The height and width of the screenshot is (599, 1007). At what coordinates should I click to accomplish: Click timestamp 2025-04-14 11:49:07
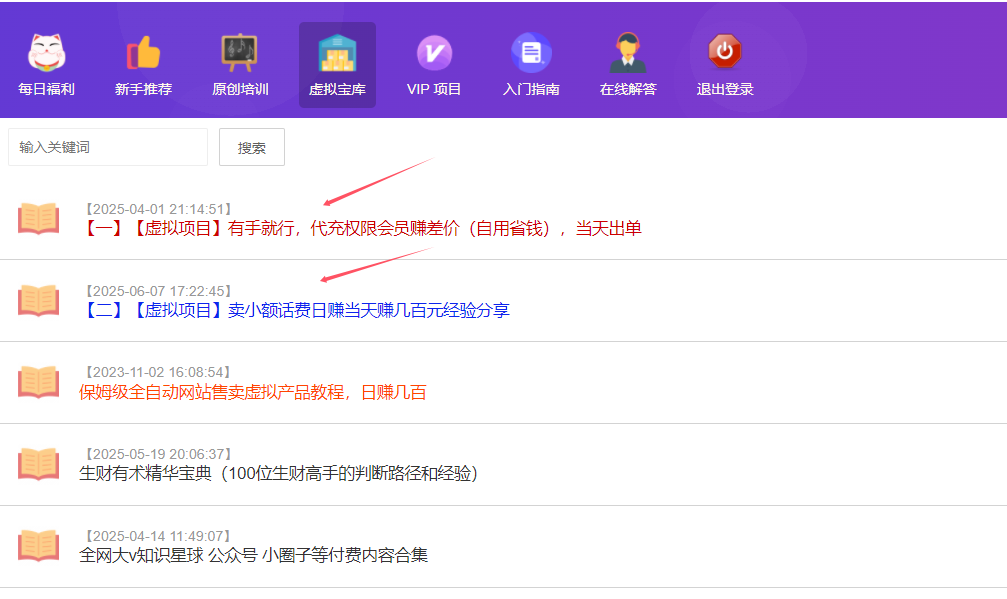(158, 536)
